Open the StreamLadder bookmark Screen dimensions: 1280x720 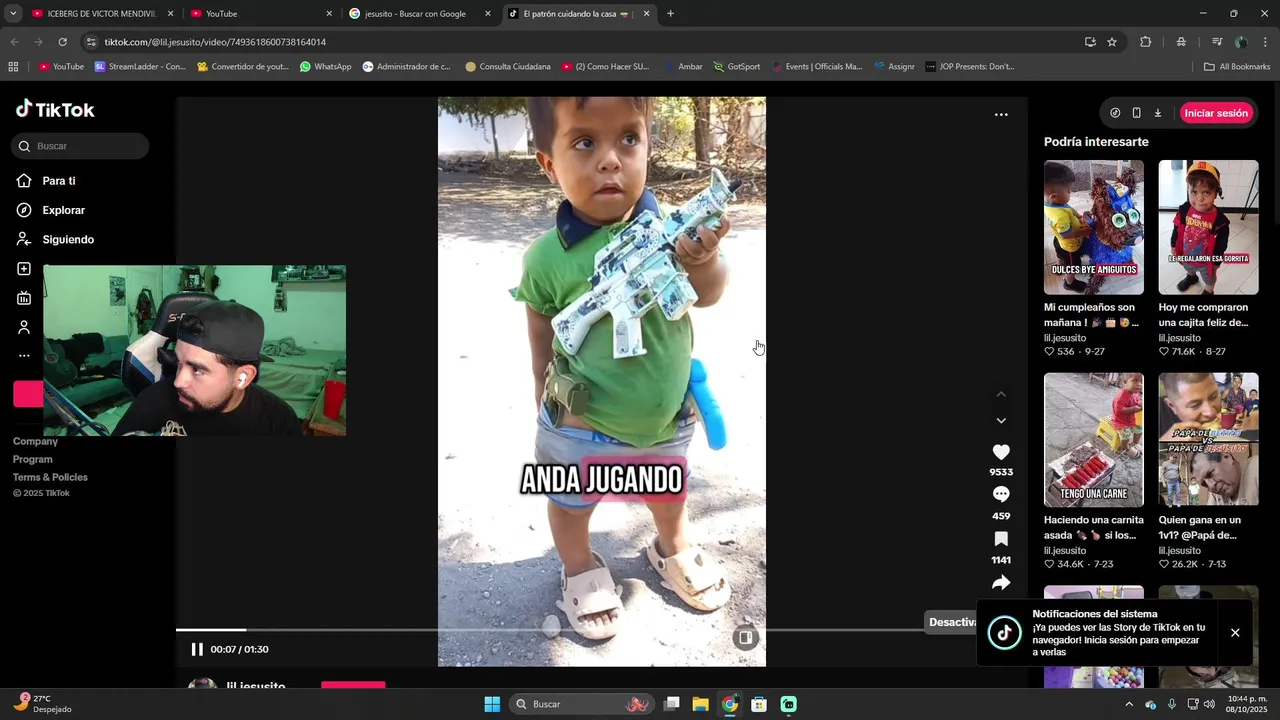pos(140,67)
